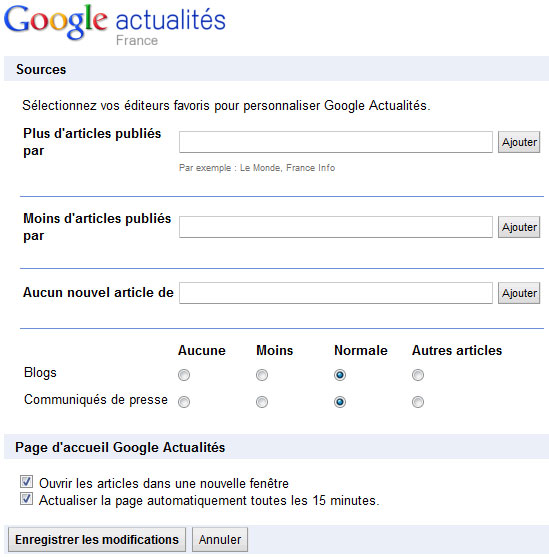Viewport: 549px width, 557px height.
Task: Select Autres articles for Blogs
Action: [x=418, y=375]
